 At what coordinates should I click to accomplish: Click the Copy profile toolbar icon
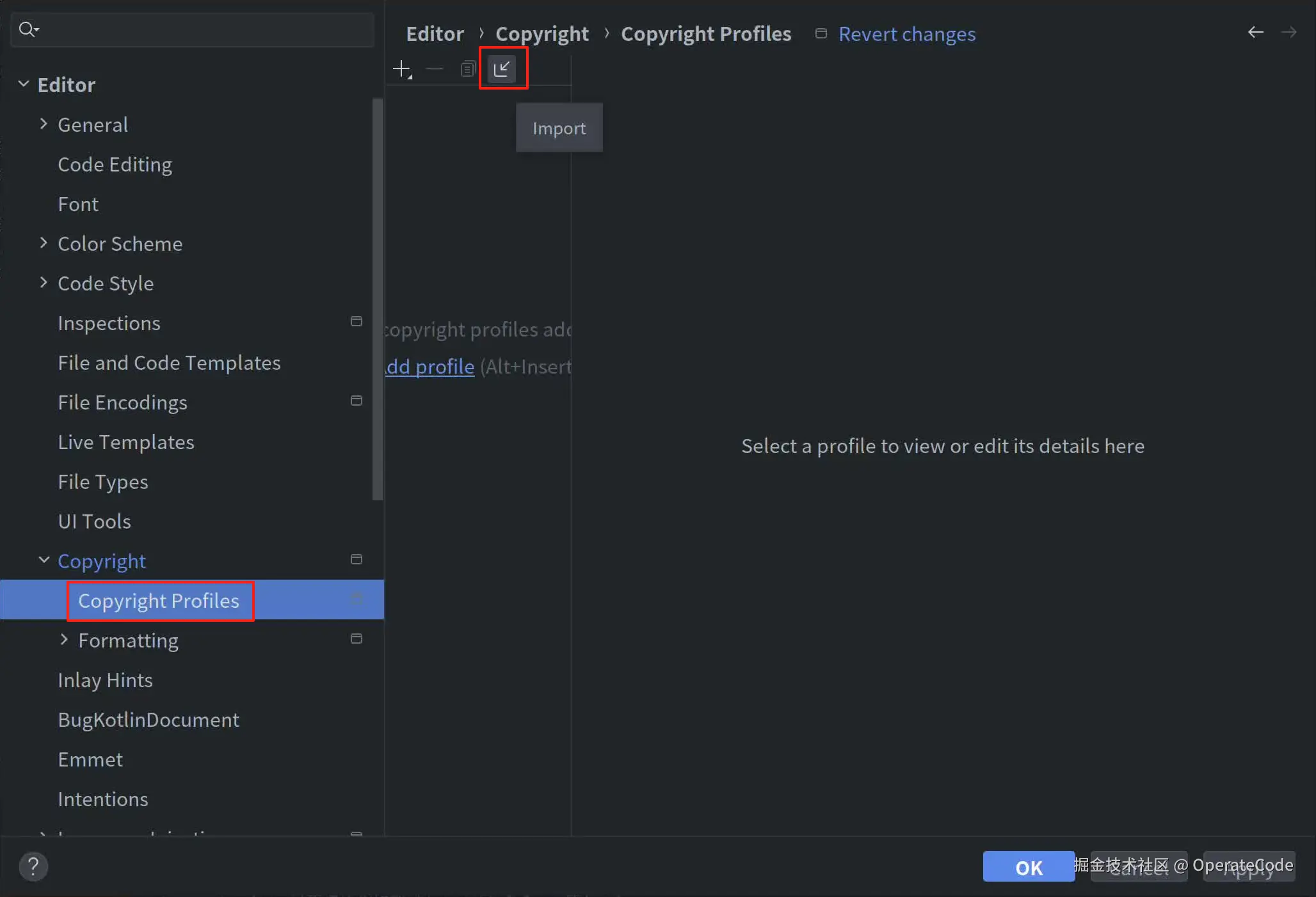[x=468, y=68]
